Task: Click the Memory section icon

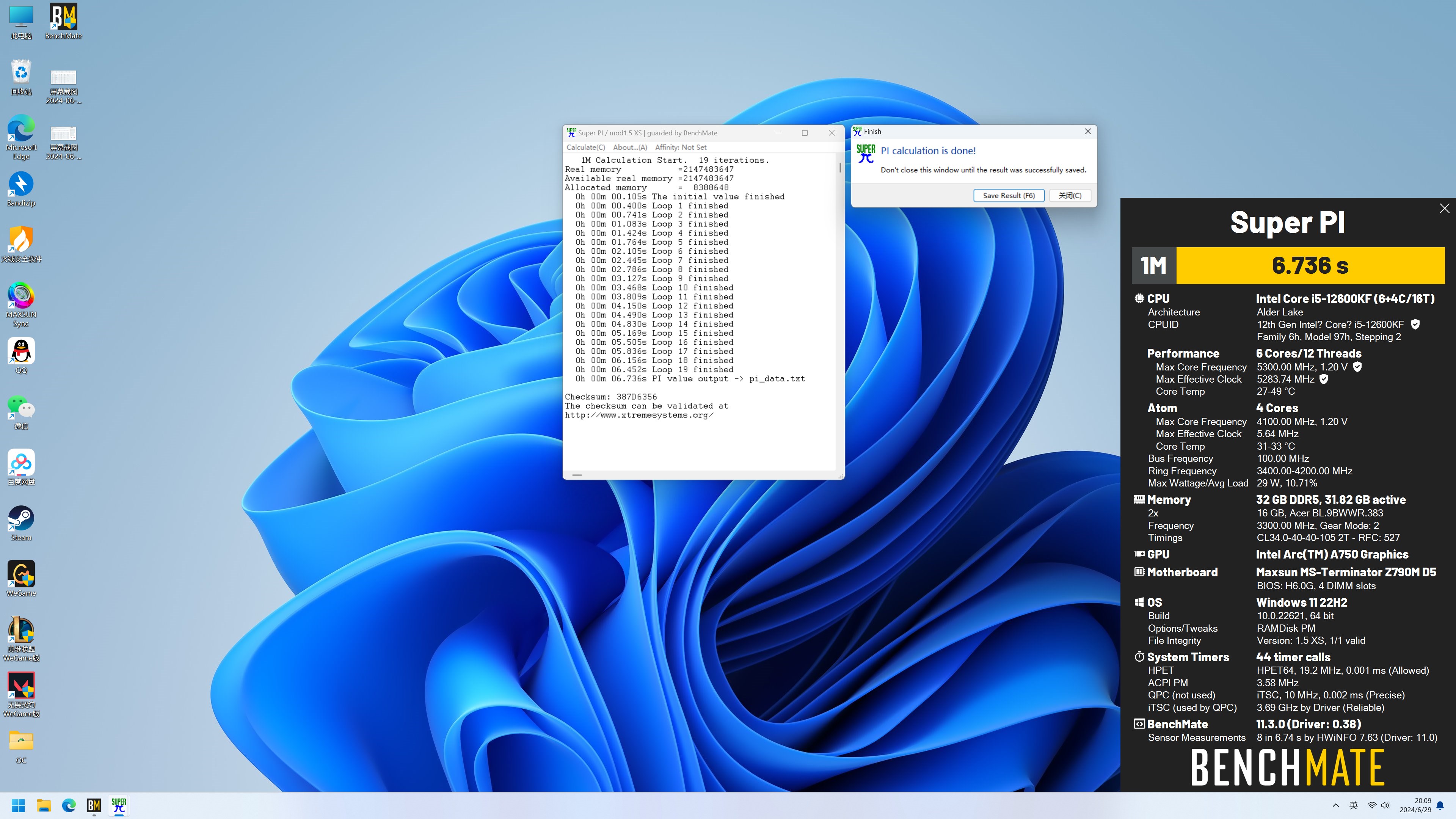Action: tap(1139, 500)
